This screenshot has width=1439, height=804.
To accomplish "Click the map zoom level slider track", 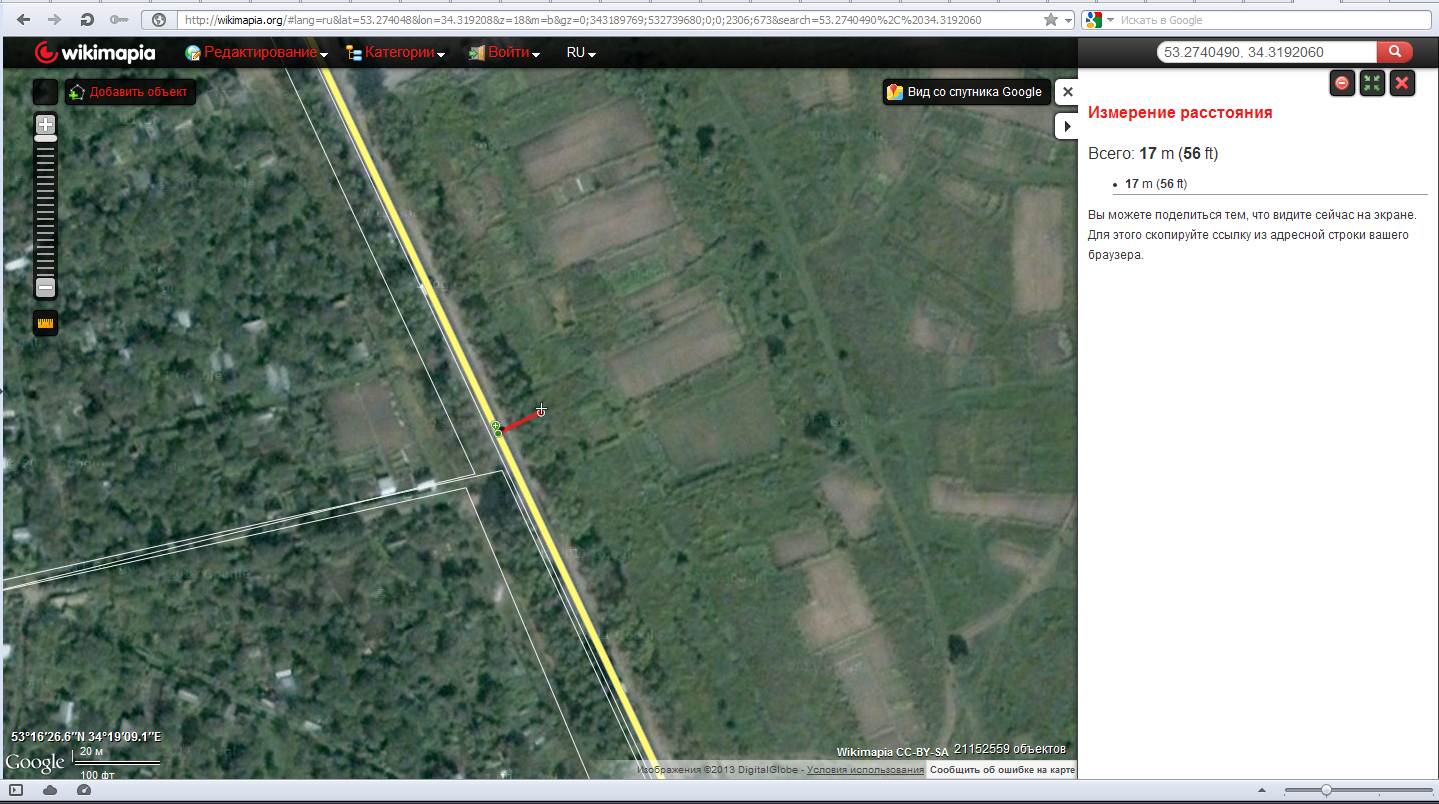I will [x=45, y=210].
